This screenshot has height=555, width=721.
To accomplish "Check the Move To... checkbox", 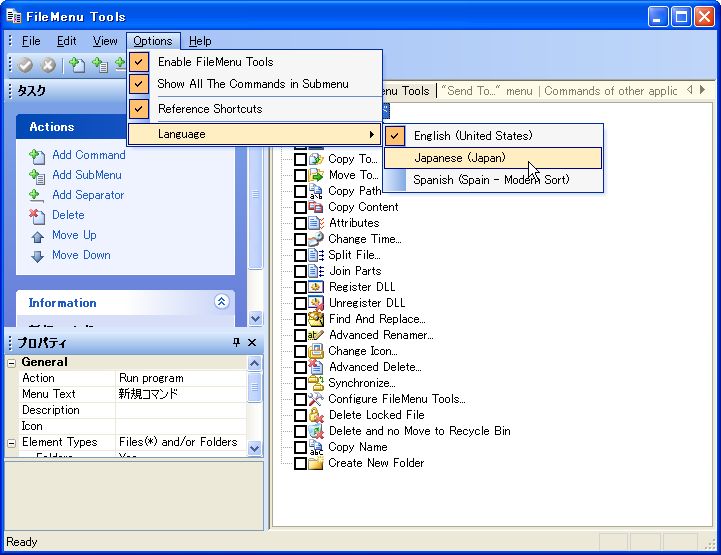I will 300,176.
